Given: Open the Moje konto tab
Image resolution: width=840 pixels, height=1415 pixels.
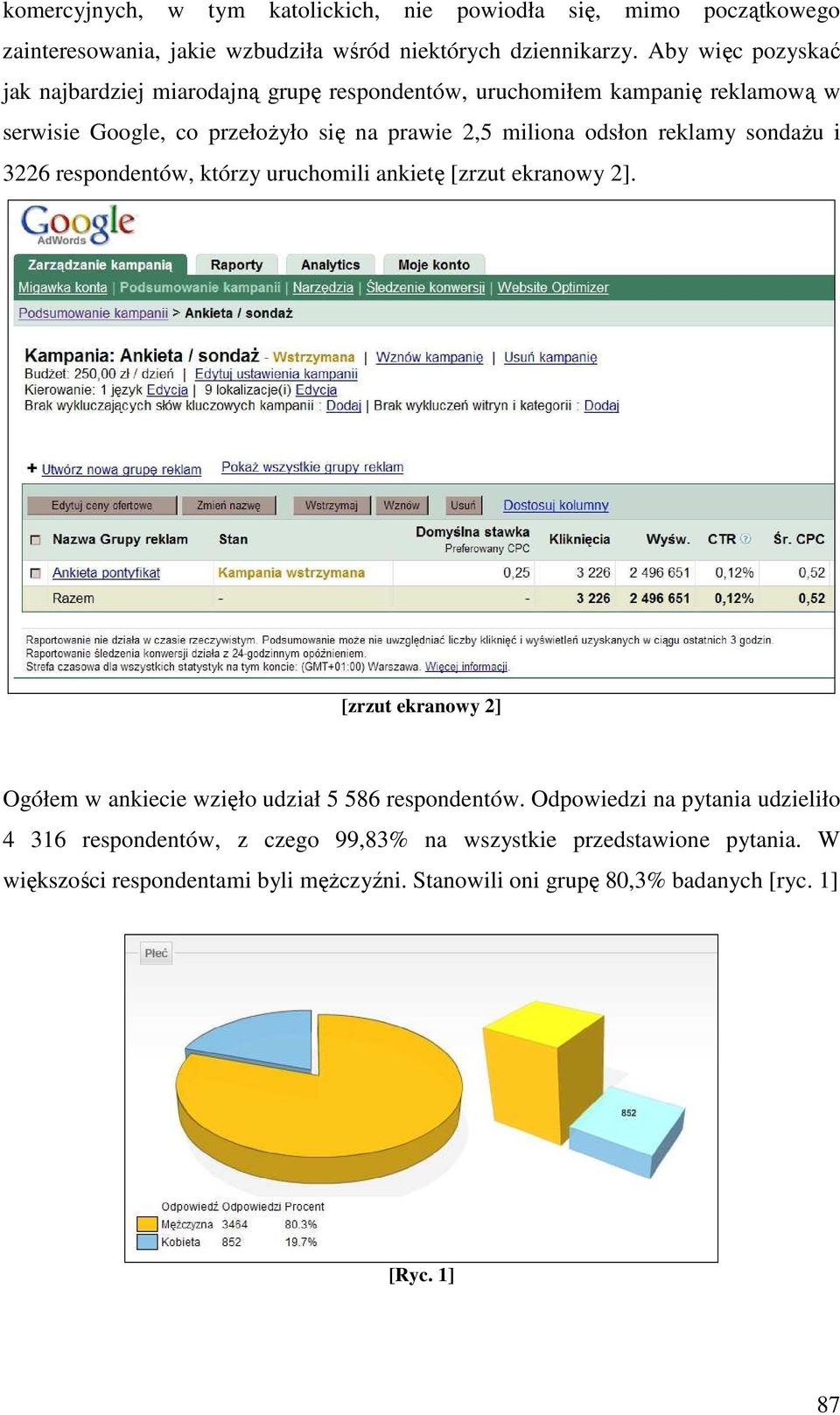Looking at the screenshot, I should pos(434,264).
